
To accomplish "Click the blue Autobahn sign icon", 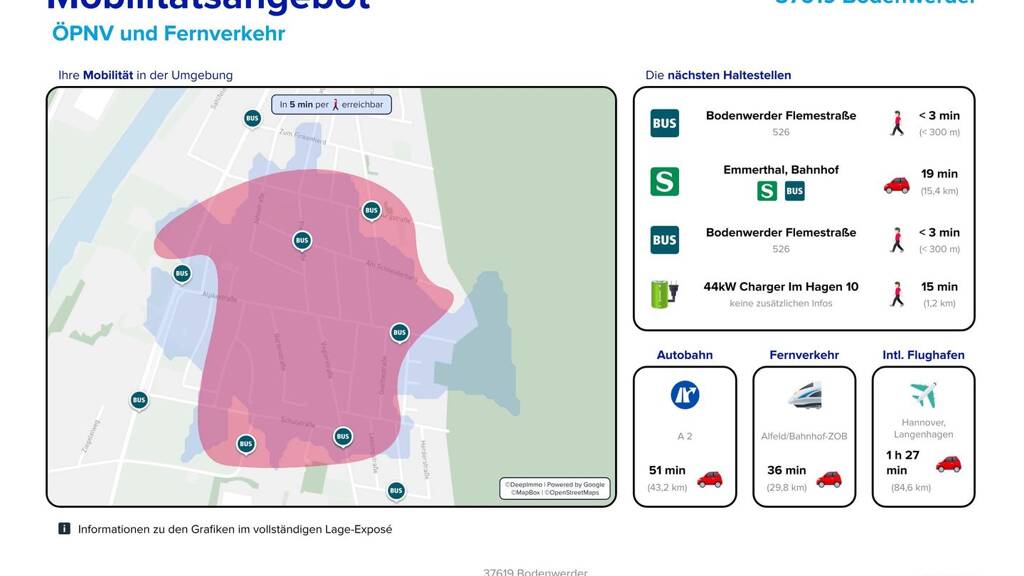I will pyautogui.click(x=685, y=395).
